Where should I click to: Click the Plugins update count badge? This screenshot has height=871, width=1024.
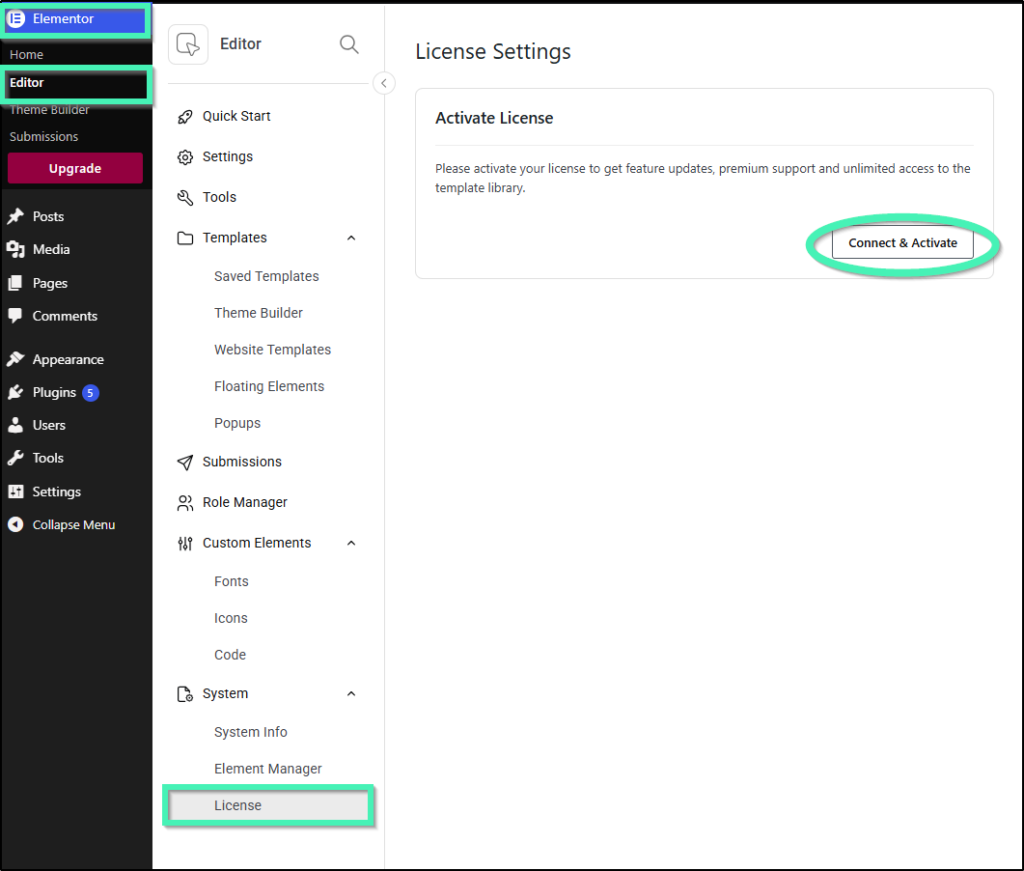click(90, 393)
